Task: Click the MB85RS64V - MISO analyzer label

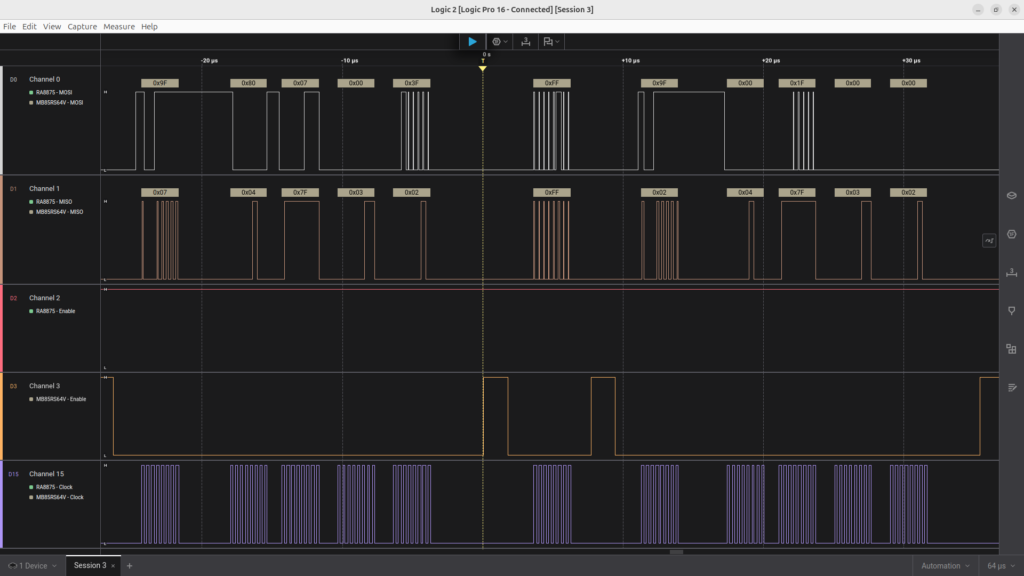Action: pyautogui.click(x=59, y=212)
